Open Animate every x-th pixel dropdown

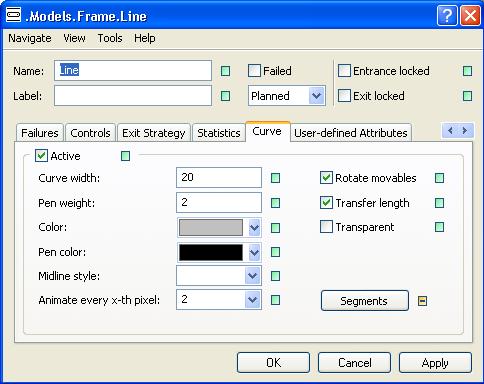coord(252,300)
